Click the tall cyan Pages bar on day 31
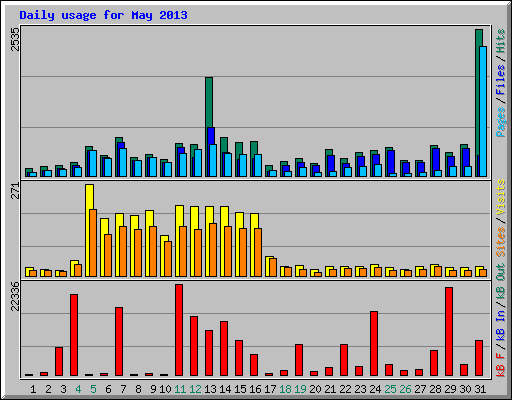The height and width of the screenshot is (400, 512). [483, 111]
